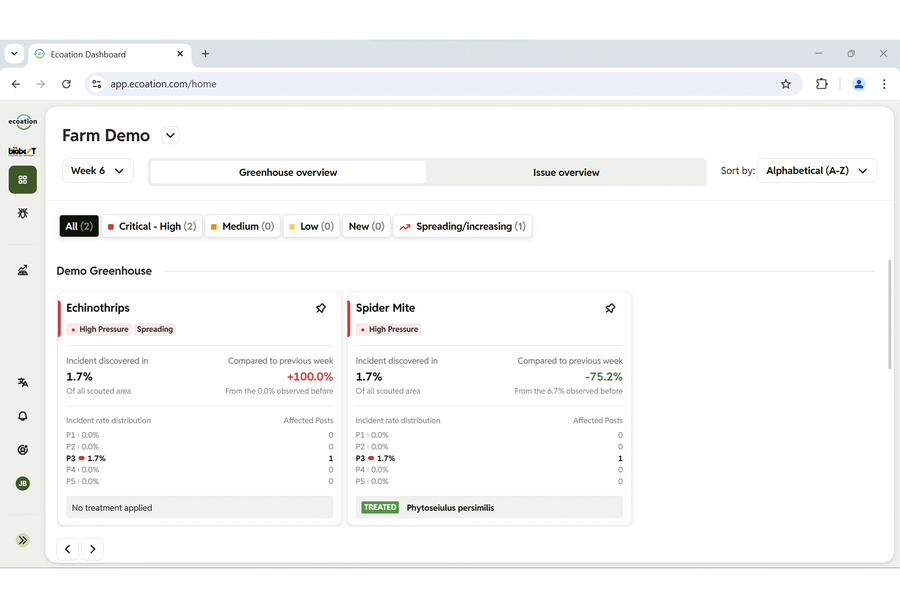This screenshot has height=600, width=900.
Task: Filter by Critical - High issues
Action: coord(152,227)
